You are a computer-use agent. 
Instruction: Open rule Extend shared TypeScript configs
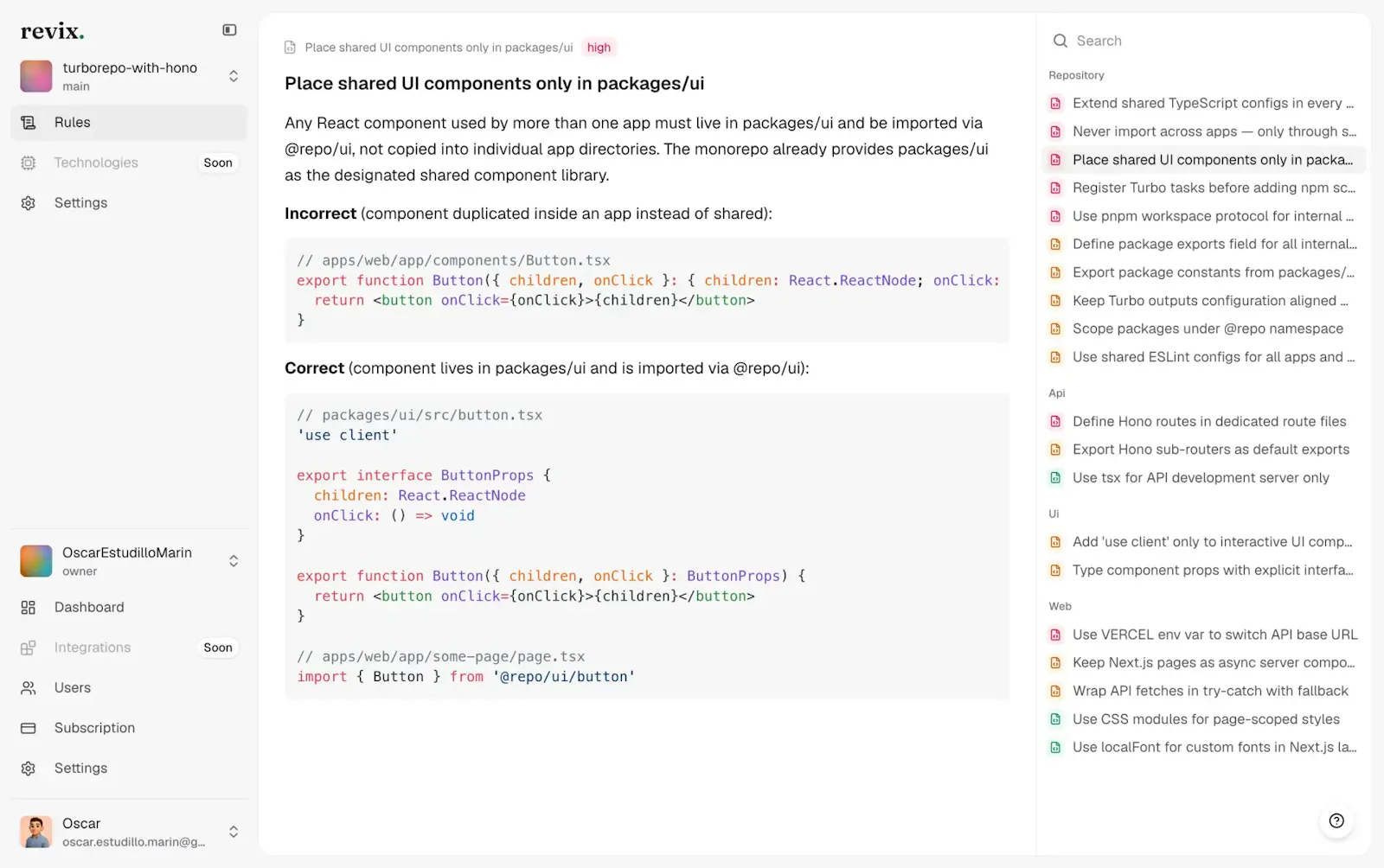[1203, 103]
